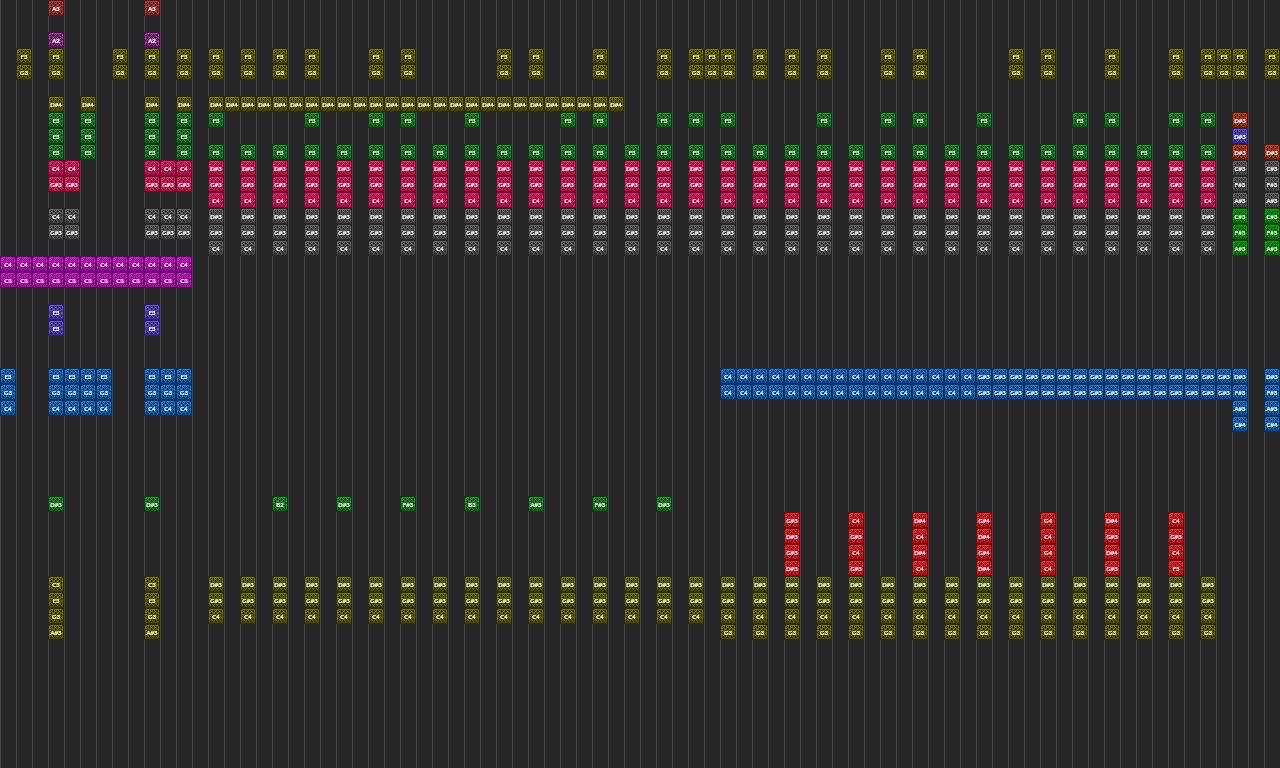Select the rightmost olive D#4 note
The height and width of the screenshot is (768, 1280).
pos(616,104)
